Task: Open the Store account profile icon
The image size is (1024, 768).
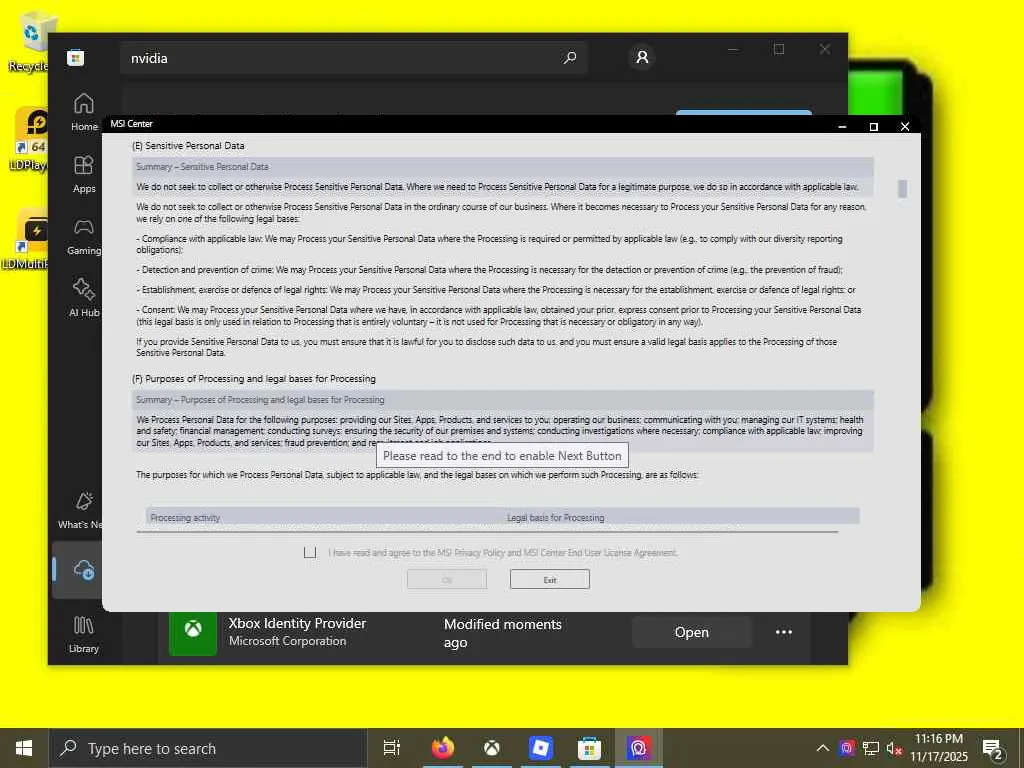Action: click(x=642, y=57)
